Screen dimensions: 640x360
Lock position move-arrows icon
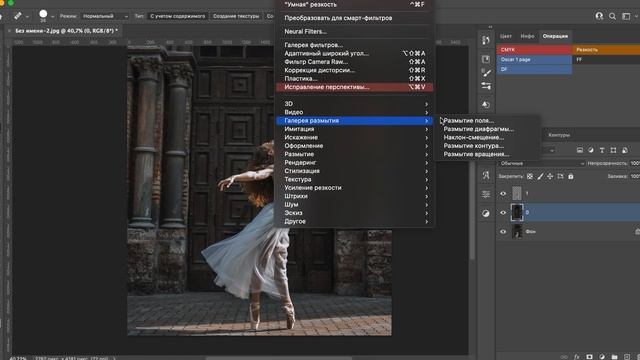point(550,176)
